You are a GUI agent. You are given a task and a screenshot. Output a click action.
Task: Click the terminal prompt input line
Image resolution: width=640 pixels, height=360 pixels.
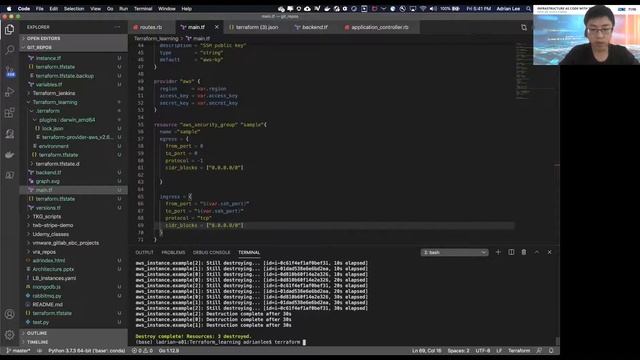220,342
